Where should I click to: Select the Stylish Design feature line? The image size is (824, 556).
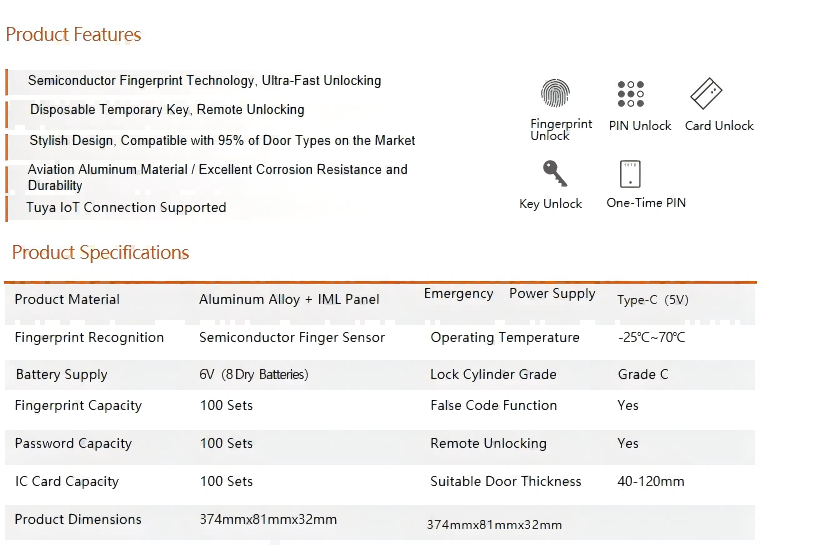click(222, 141)
